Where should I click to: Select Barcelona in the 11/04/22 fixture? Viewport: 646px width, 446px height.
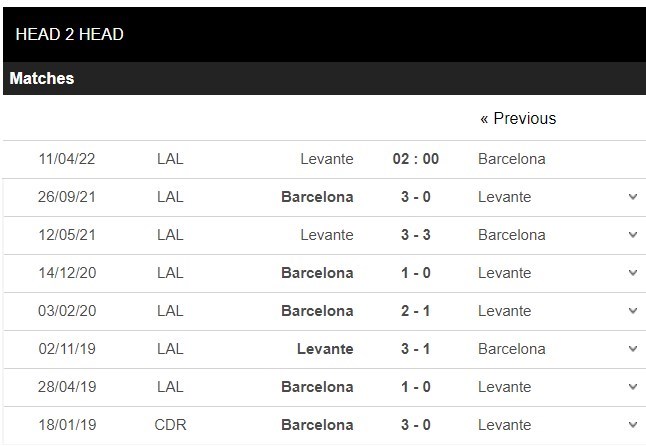(x=512, y=159)
